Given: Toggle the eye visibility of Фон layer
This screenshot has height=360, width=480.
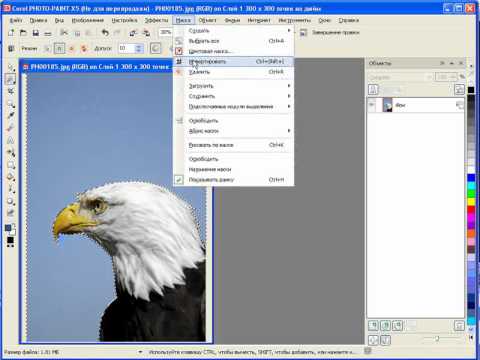Looking at the screenshot, I should pos(372,105).
